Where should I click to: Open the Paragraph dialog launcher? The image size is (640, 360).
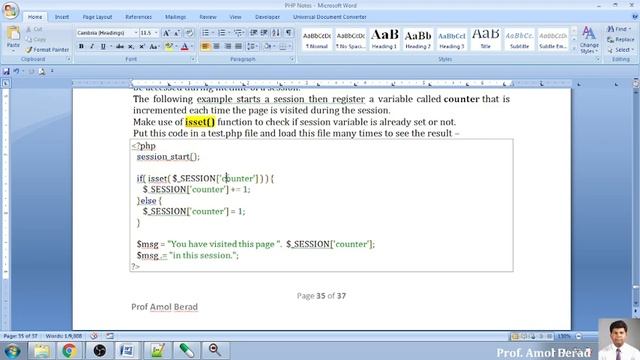click(x=292, y=60)
